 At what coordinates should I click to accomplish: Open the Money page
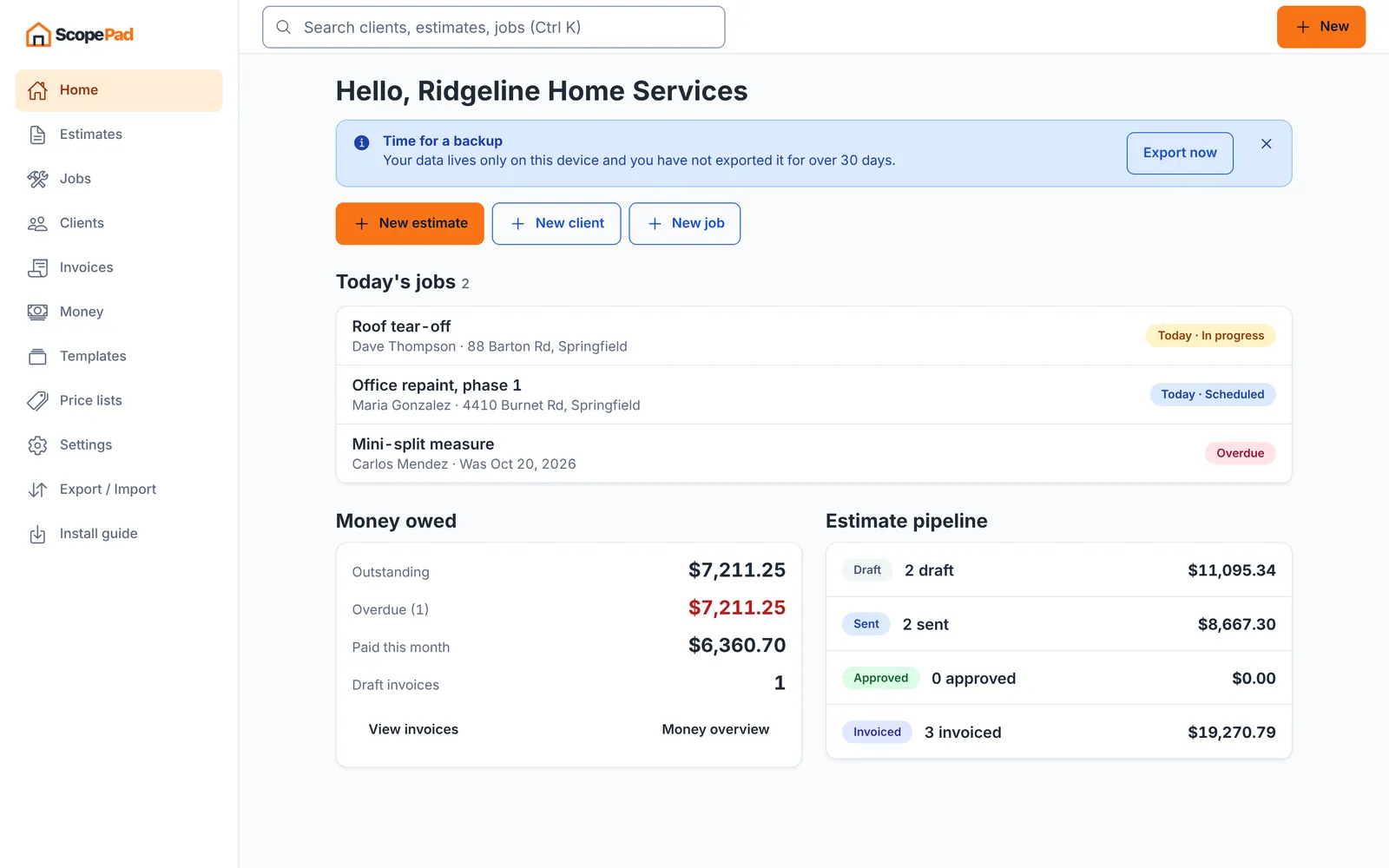click(x=119, y=312)
